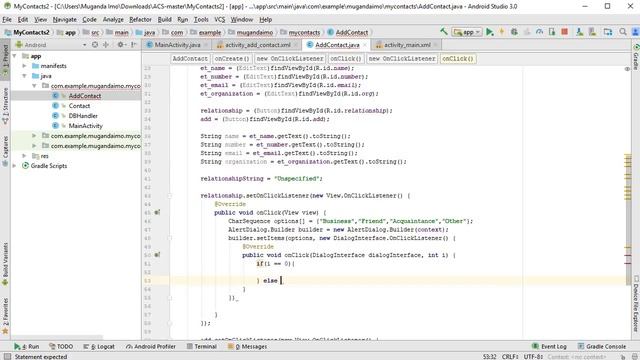
Task: Toggle the Favorites side tab
Action: 5,317
